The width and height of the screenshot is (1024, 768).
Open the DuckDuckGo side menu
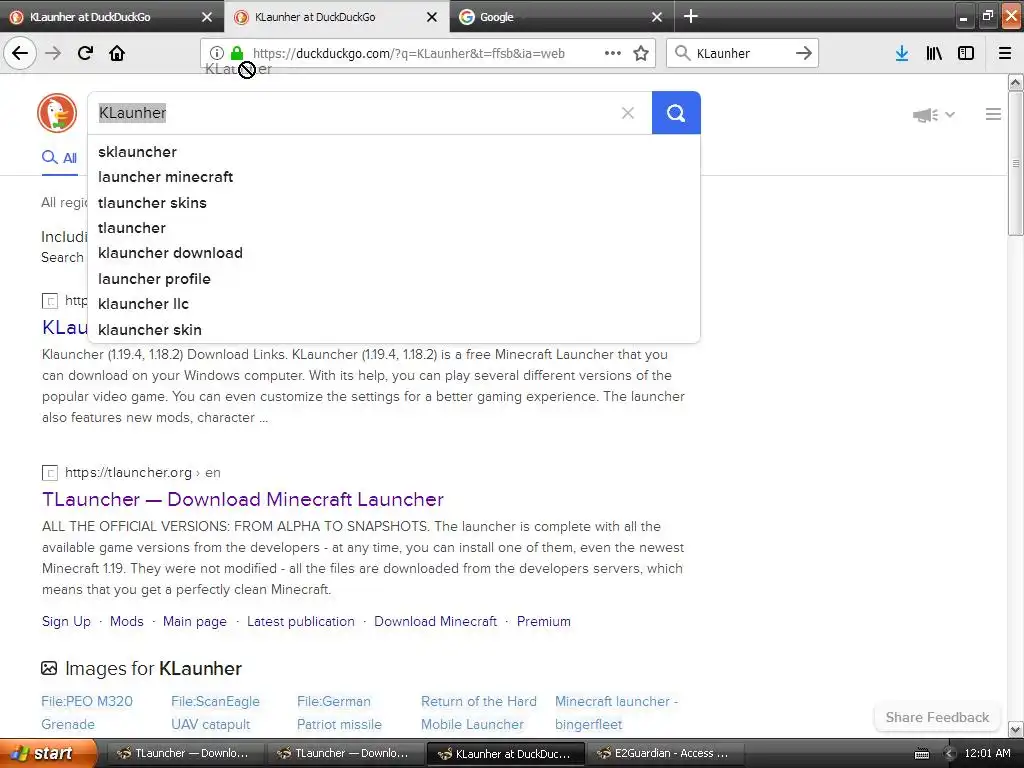(x=993, y=114)
